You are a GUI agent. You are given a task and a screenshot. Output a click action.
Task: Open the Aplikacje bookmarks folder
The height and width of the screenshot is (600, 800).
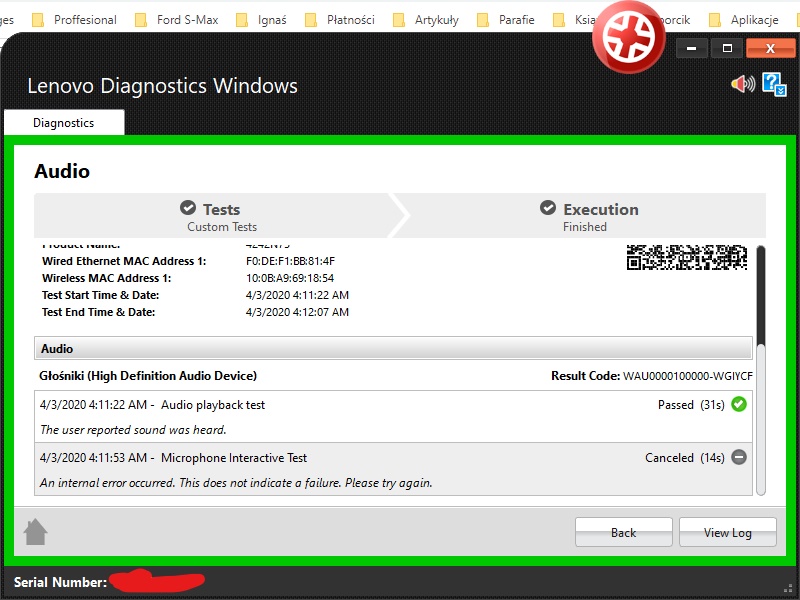(744, 20)
